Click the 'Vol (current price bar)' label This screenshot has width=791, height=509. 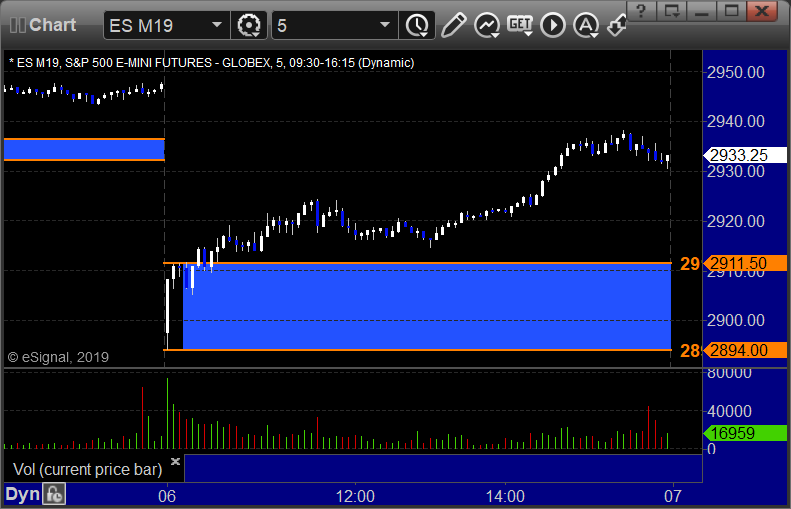coord(87,469)
